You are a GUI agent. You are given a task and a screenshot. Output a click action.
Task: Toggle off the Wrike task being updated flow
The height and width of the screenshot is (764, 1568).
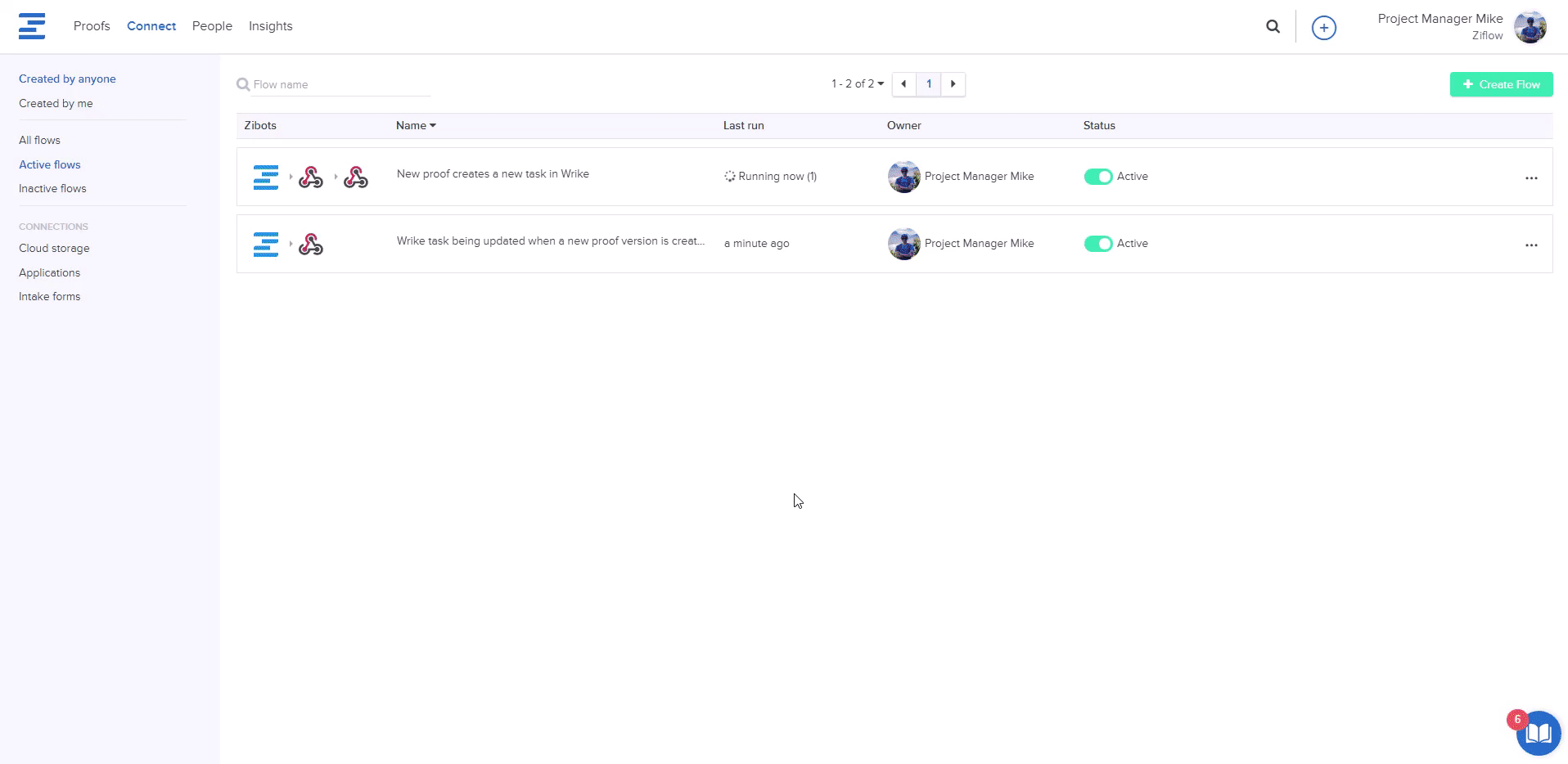[1097, 244]
